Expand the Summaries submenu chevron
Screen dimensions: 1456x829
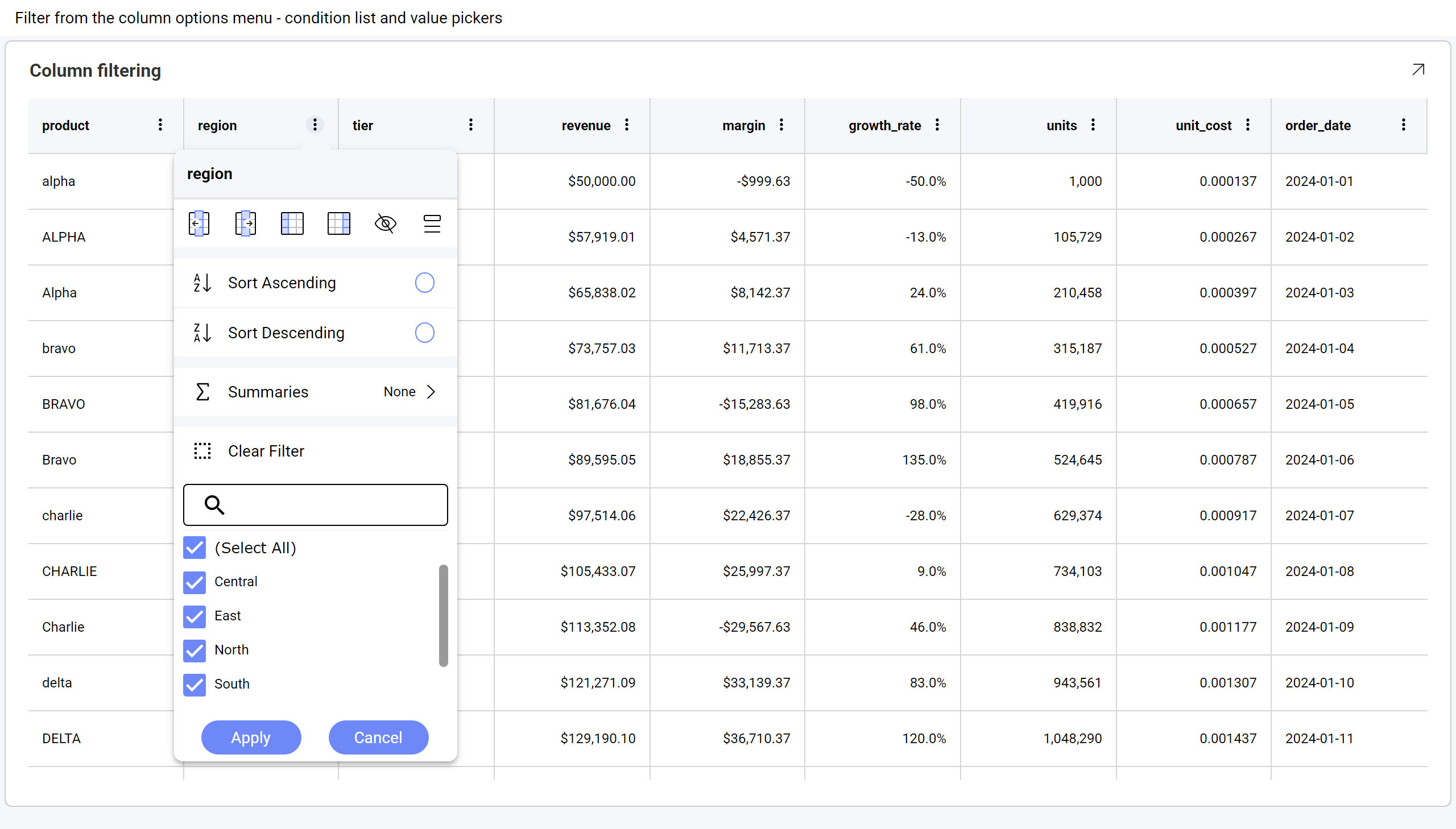[431, 392]
